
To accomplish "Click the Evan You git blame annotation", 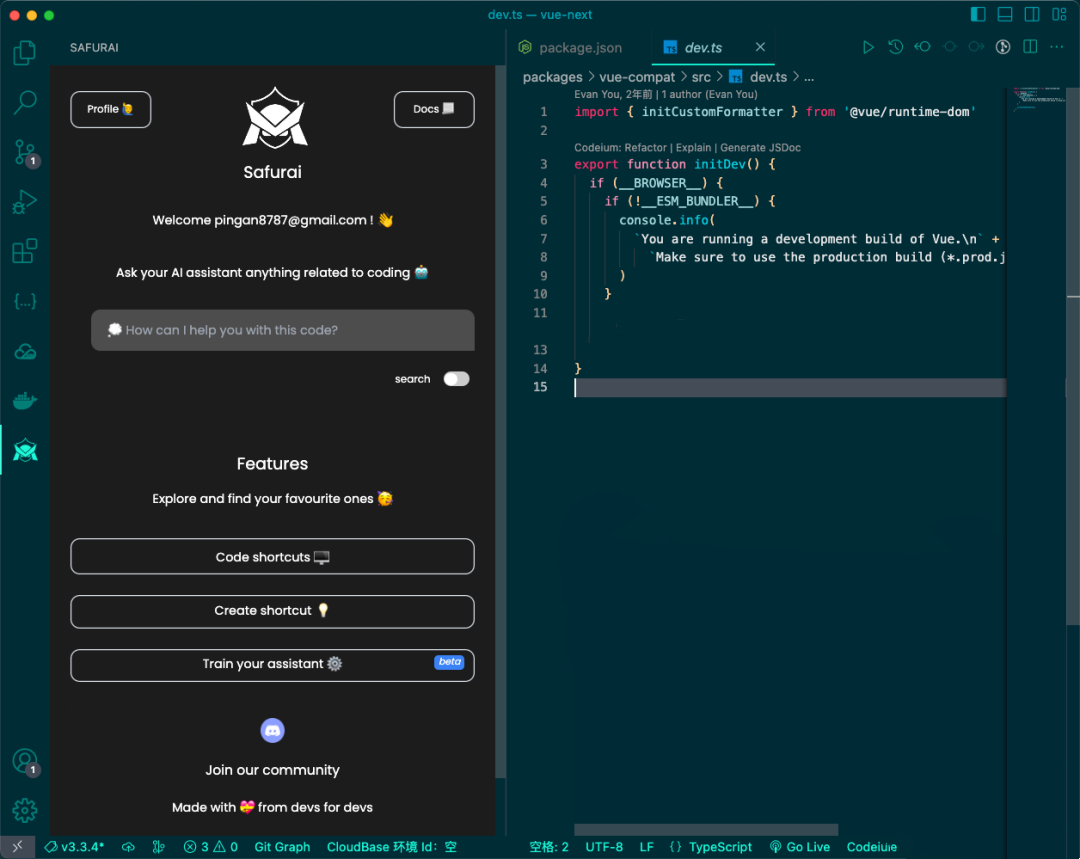I will 665,94.
